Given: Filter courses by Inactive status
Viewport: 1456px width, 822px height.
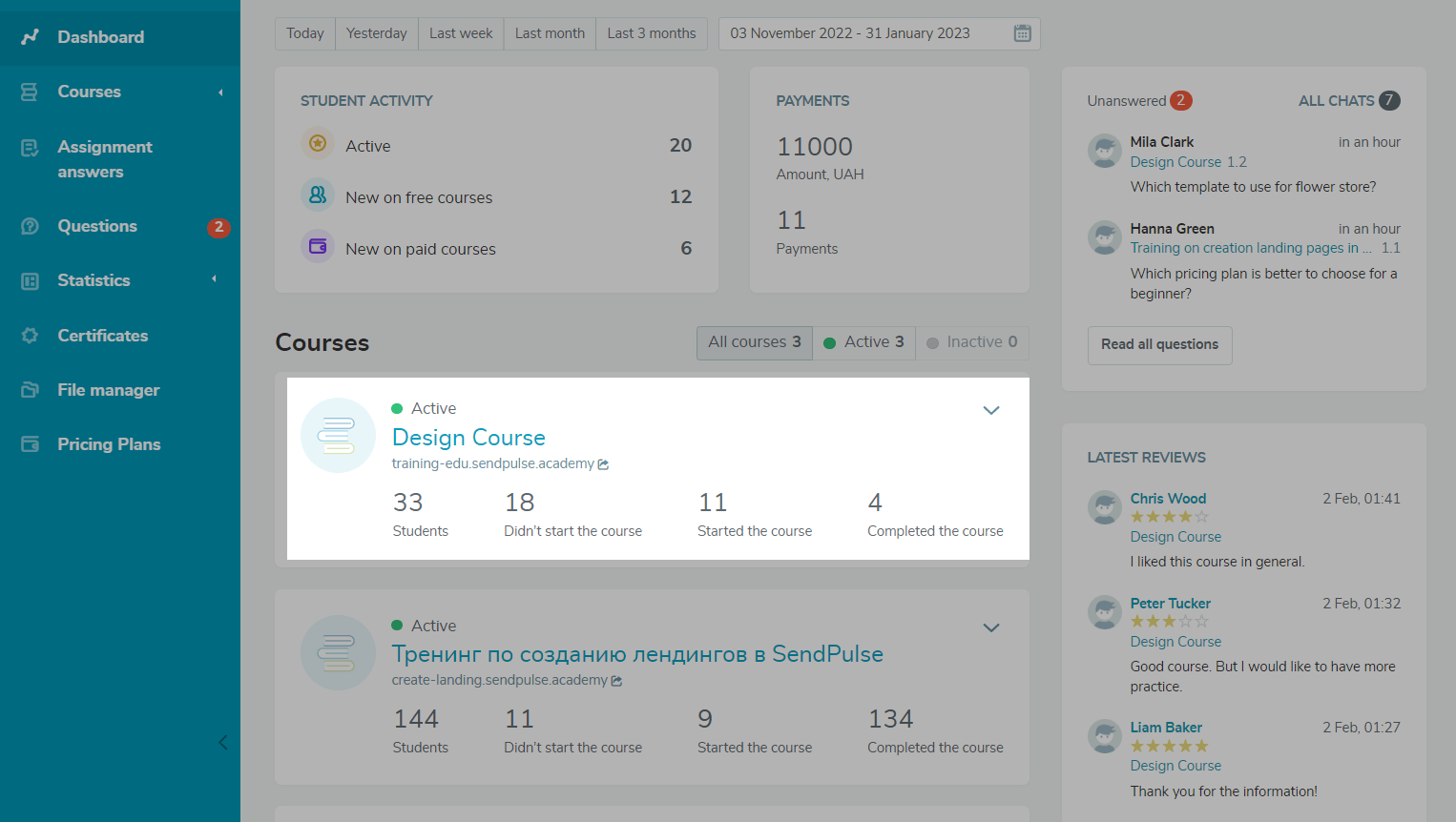Looking at the screenshot, I should click(x=971, y=342).
